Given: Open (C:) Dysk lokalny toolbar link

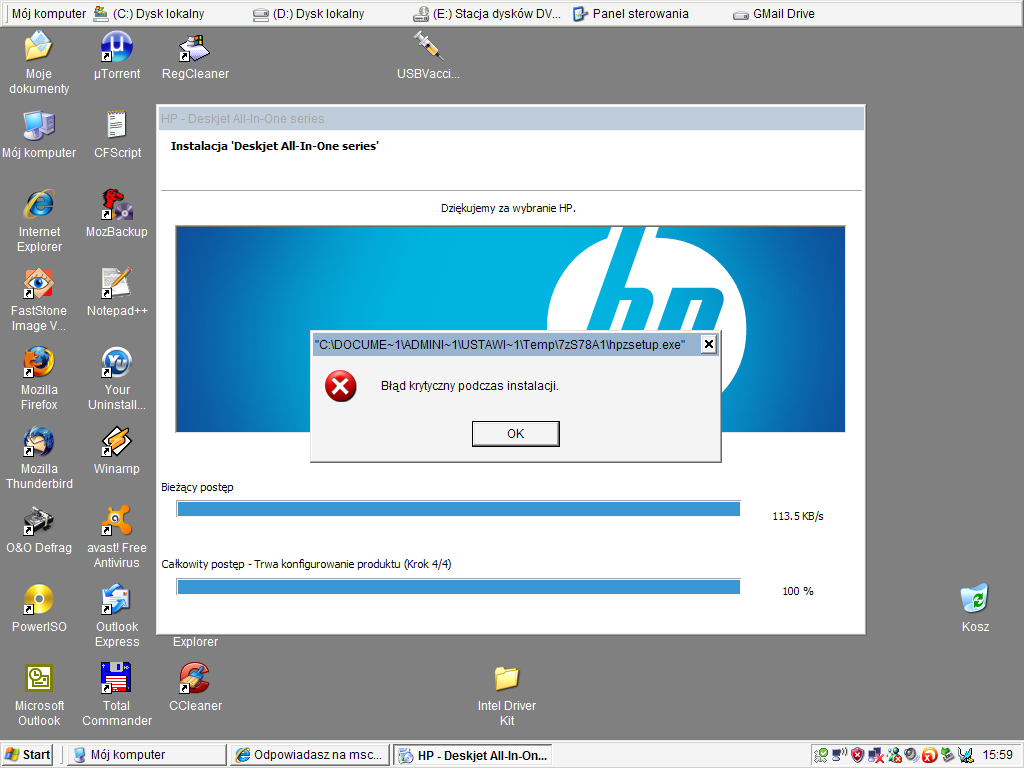Looking at the screenshot, I should point(149,14).
